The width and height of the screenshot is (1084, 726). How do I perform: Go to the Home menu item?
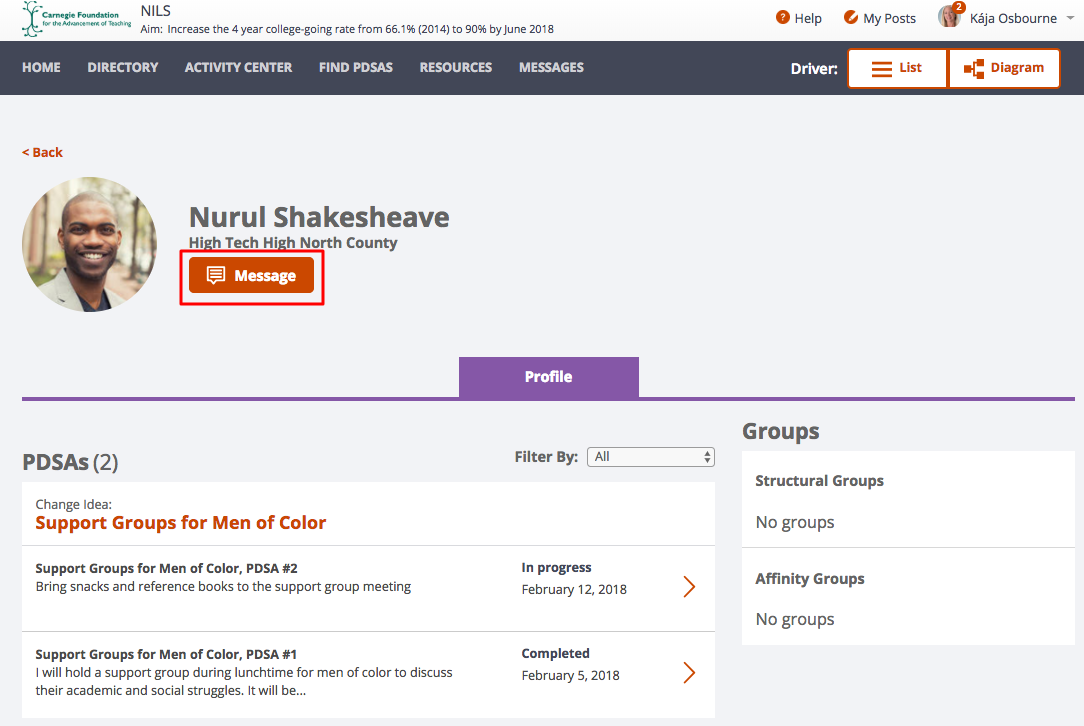[41, 68]
